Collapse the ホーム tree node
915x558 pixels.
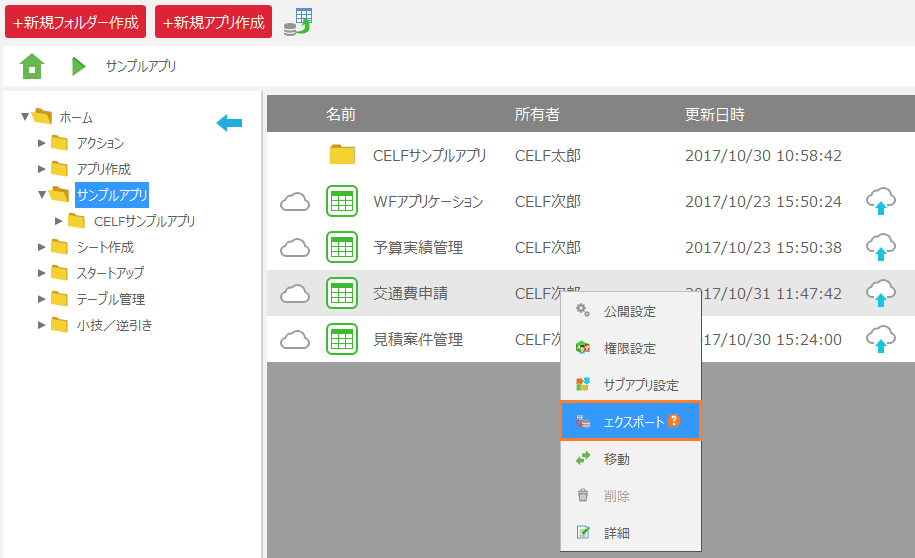pyautogui.click(x=25, y=117)
